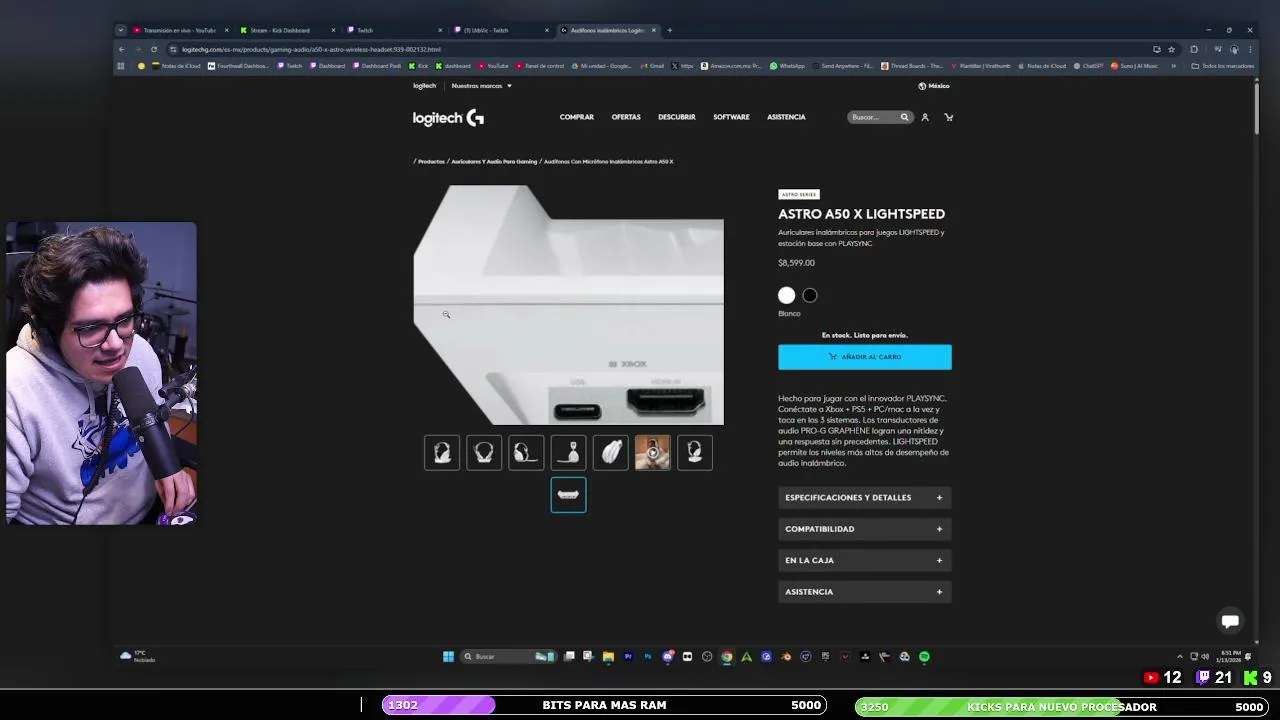Switch to the Transmisión en vivo YouTube tab
This screenshot has height=720, width=1280.
click(x=181, y=30)
